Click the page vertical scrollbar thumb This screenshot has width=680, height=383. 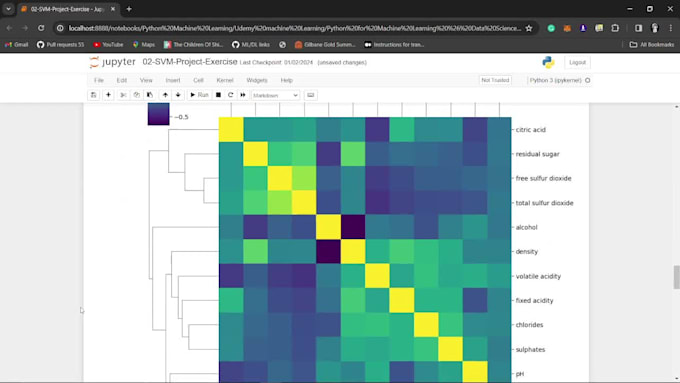pyautogui.click(x=677, y=278)
